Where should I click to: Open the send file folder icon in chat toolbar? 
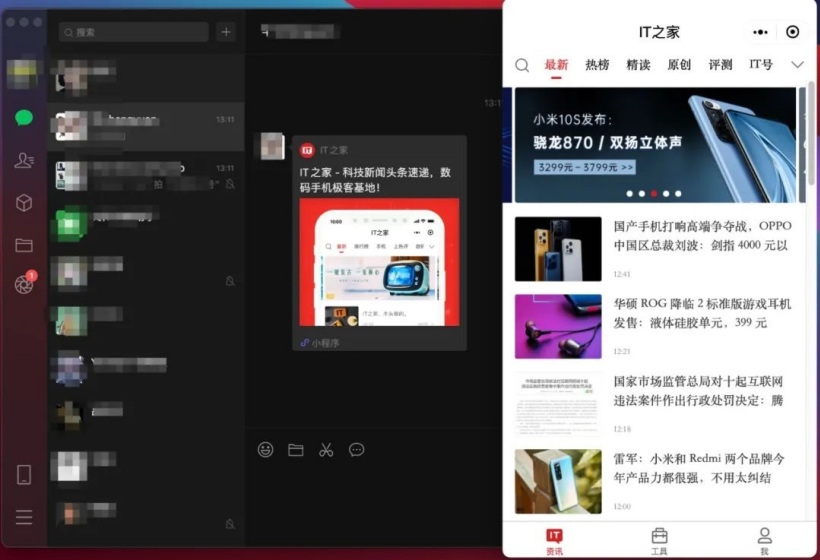(x=295, y=450)
